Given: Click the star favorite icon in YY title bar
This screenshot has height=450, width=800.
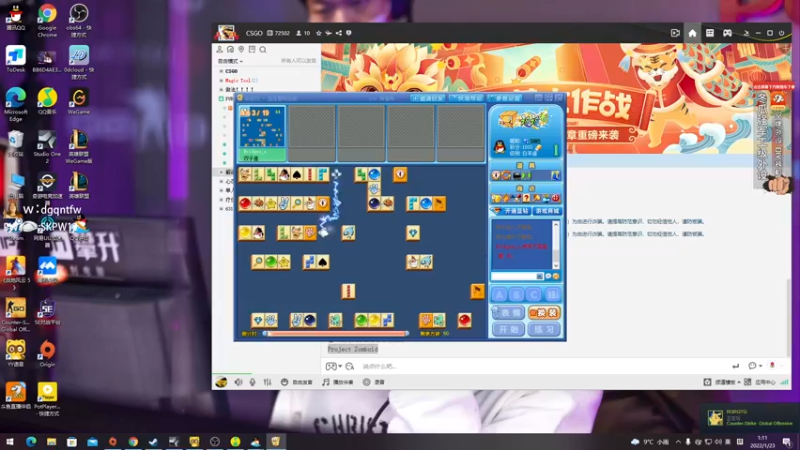Looking at the screenshot, I should [318, 33].
